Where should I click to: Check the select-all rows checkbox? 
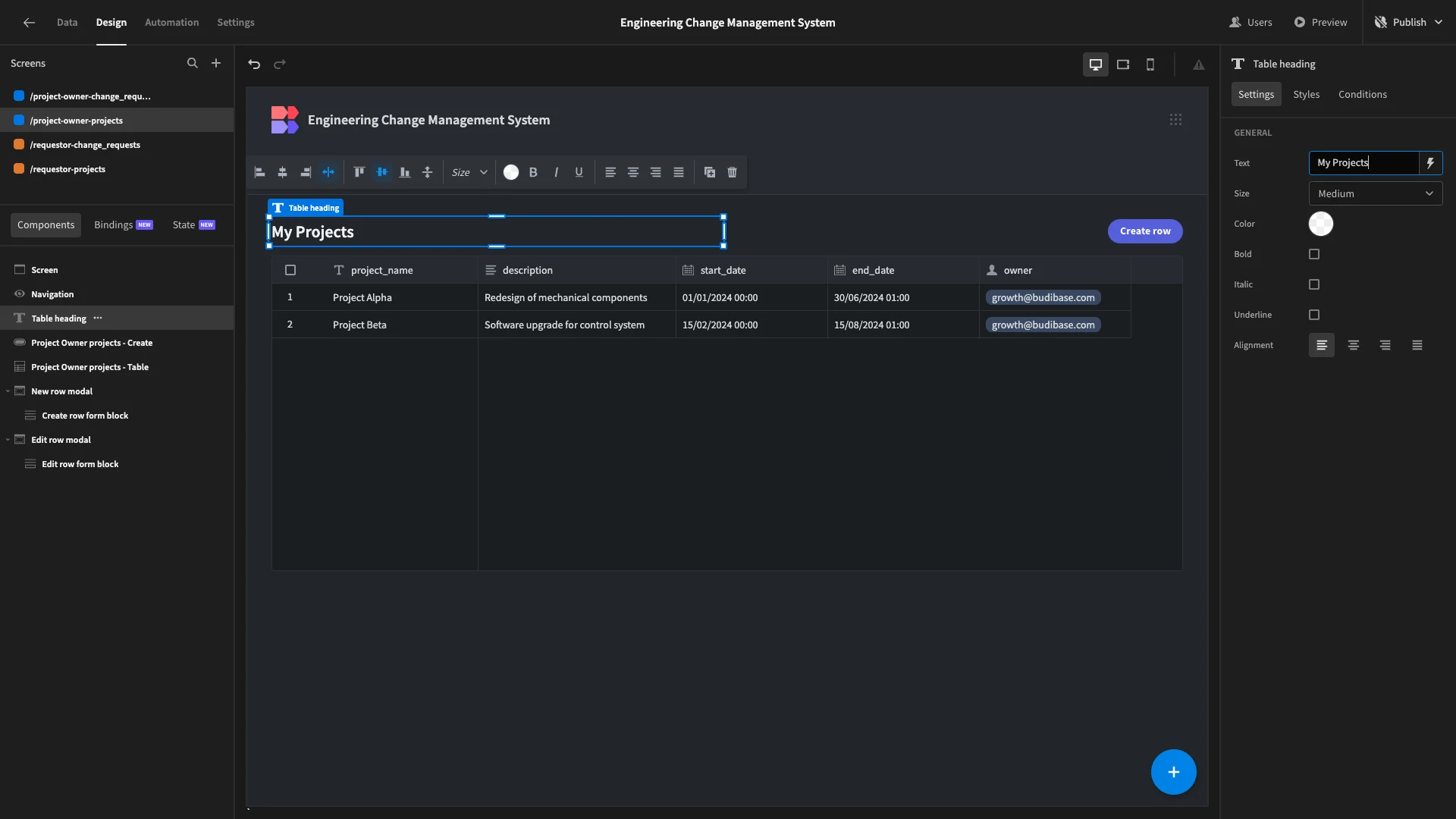point(290,270)
